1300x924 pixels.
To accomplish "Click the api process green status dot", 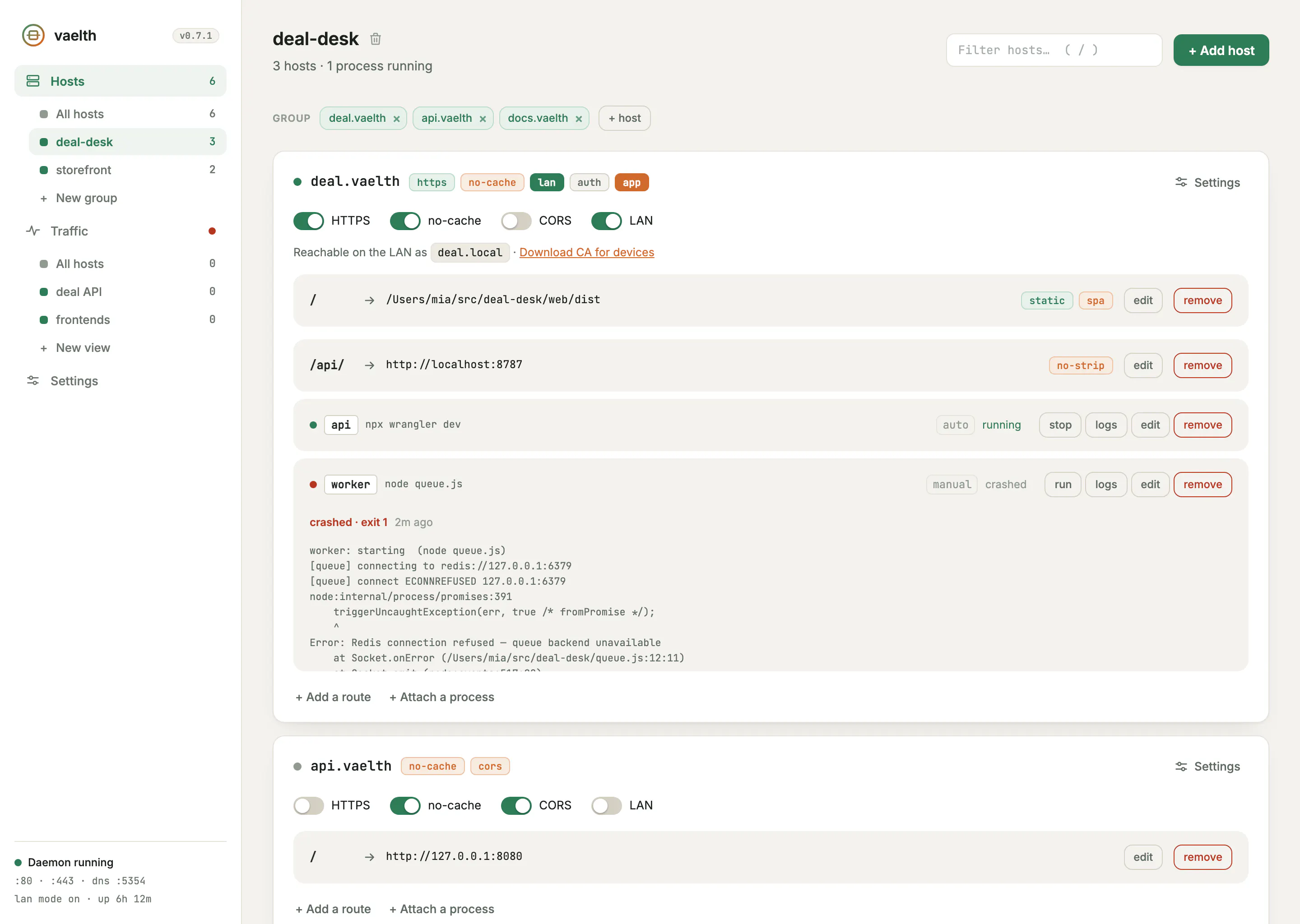I will coord(313,425).
